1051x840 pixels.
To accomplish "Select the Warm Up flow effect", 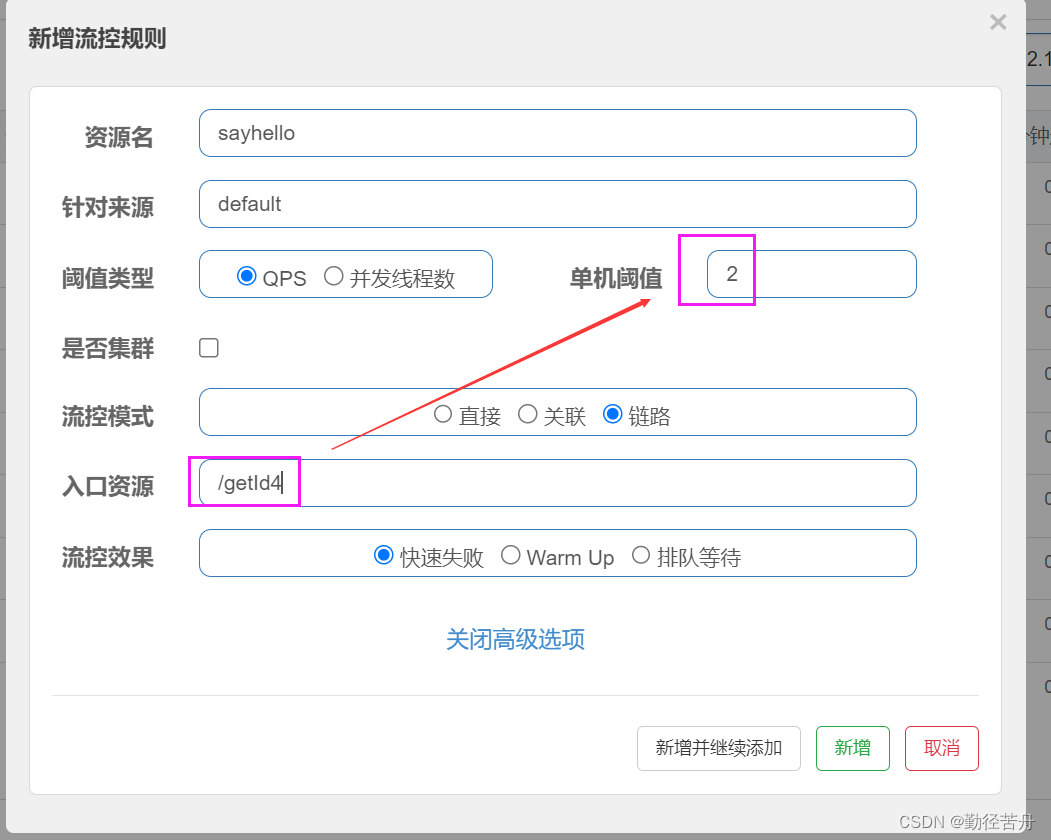I will point(511,555).
